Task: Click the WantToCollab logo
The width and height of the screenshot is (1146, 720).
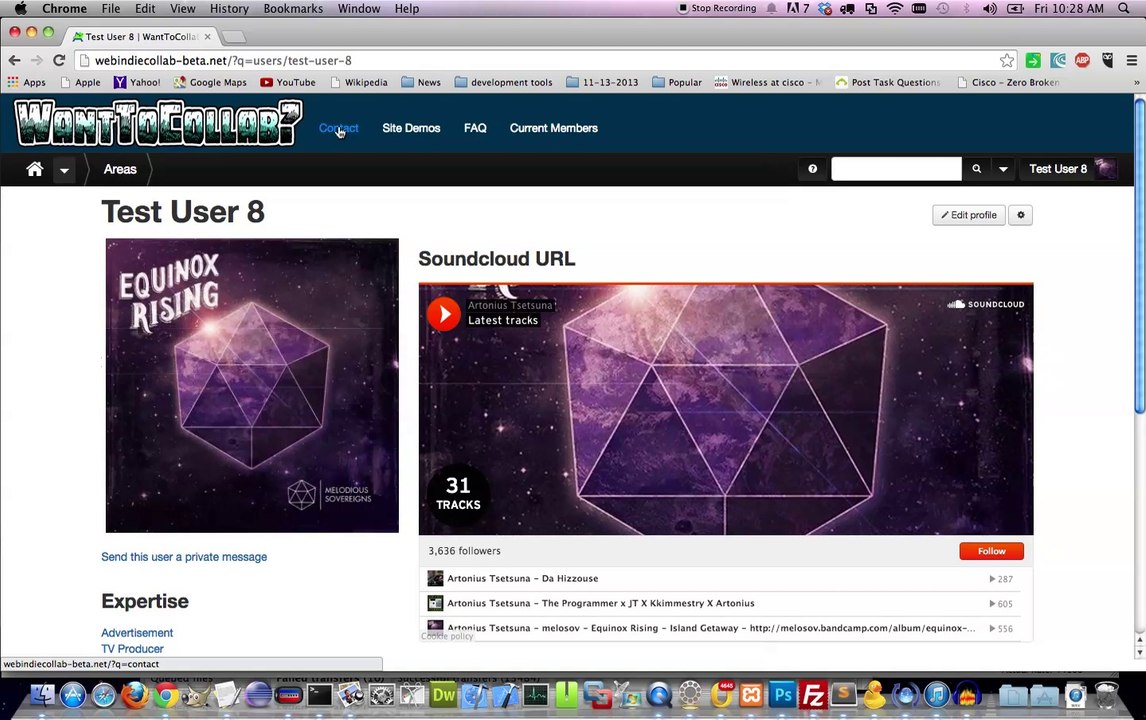Action: click(x=158, y=122)
